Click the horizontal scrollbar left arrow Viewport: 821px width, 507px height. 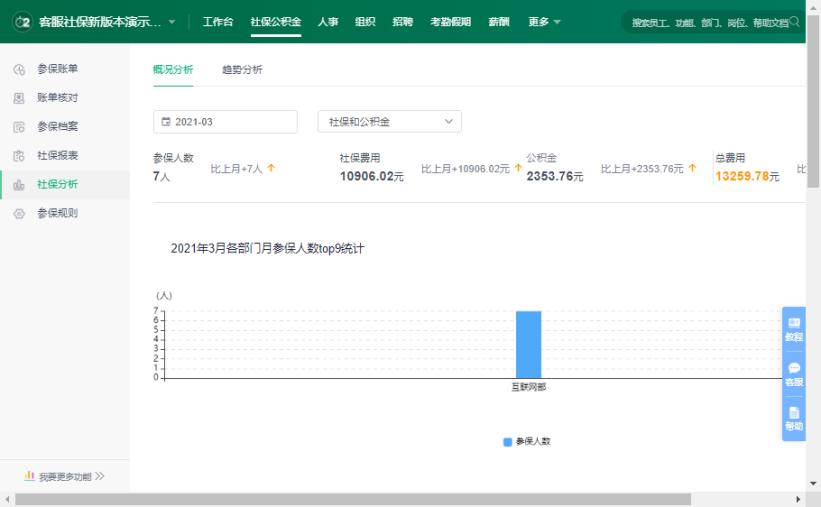[x=7, y=499]
